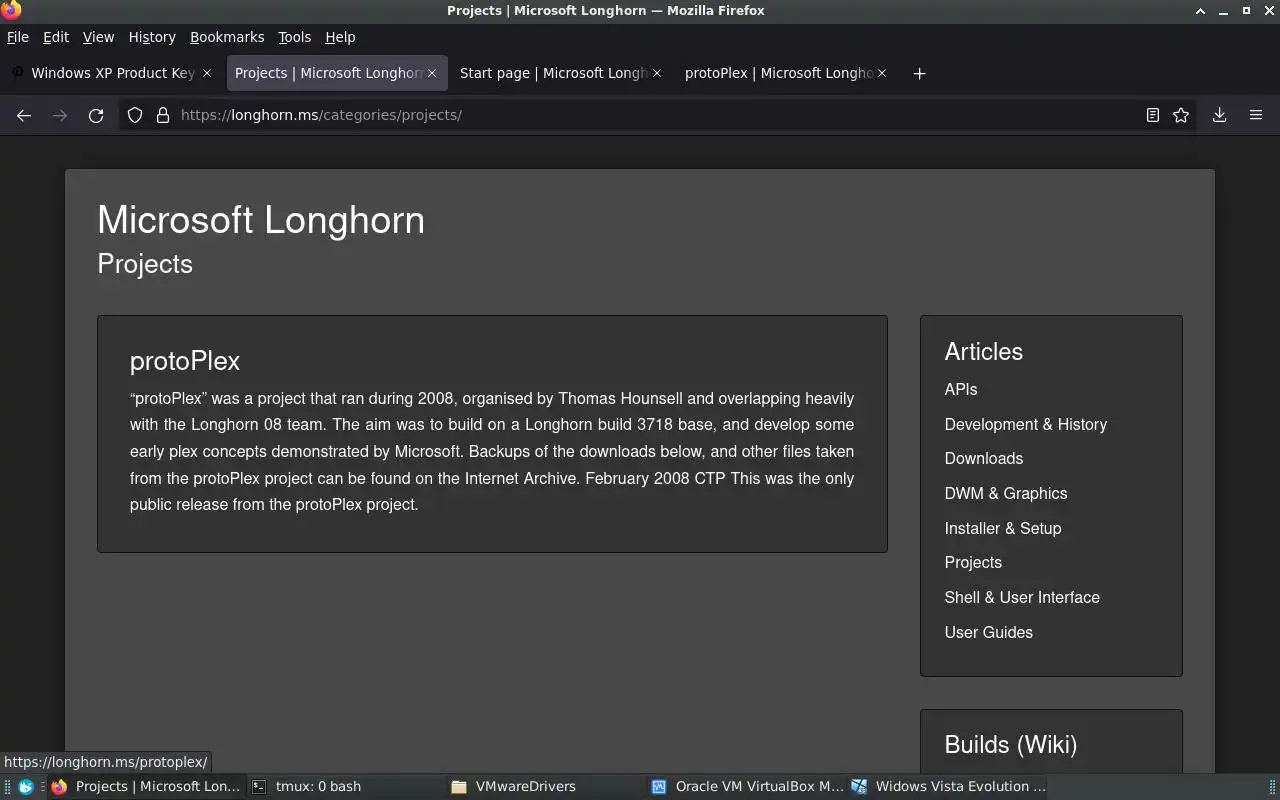Viewport: 1280px width, 800px height.
Task: Open the Bookmarks menu
Action: [227, 37]
